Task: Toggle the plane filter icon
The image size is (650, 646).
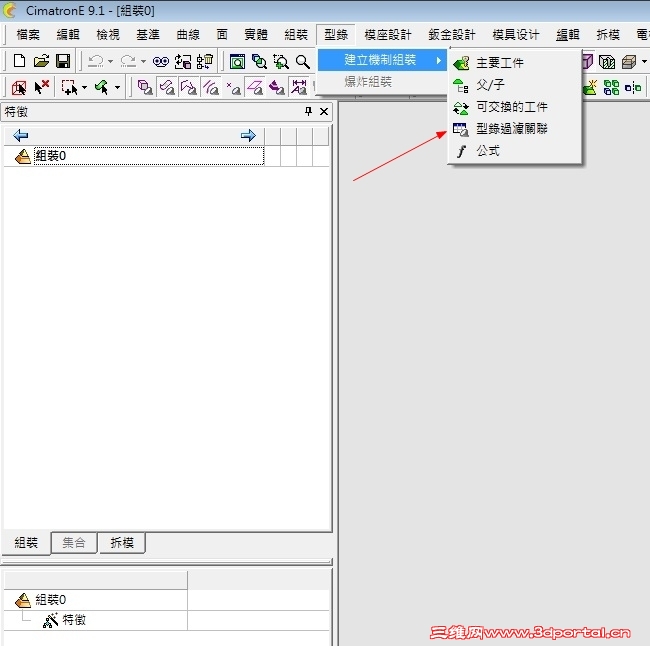Action: tap(255, 87)
